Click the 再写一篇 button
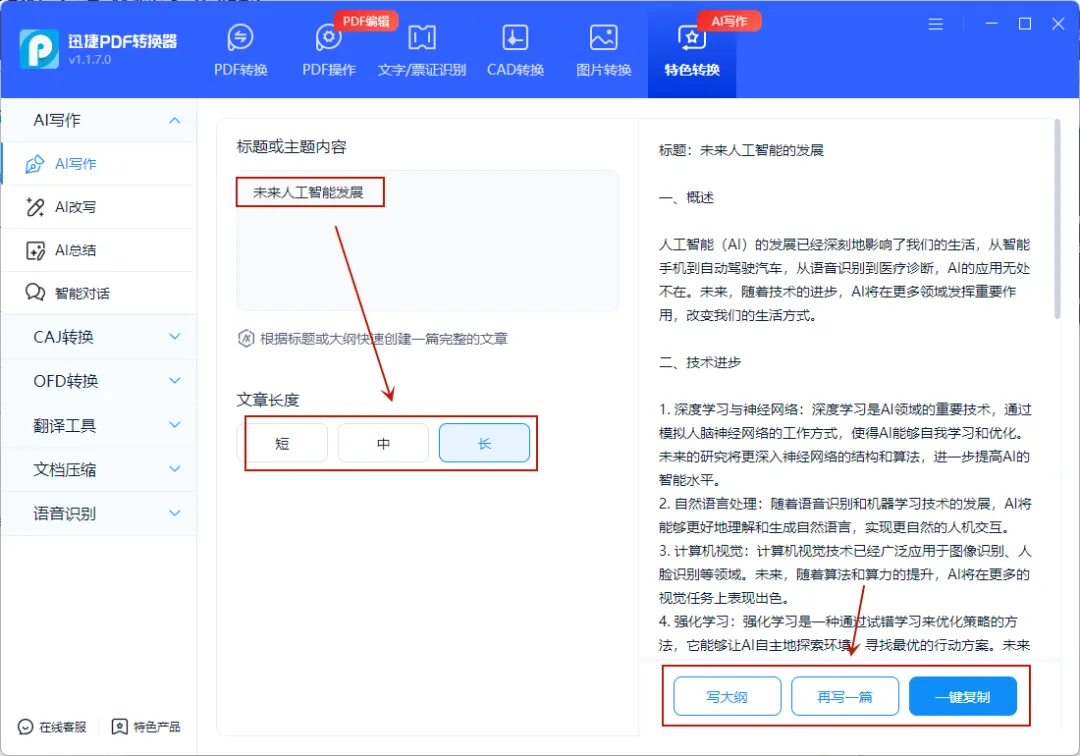This screenshot has width=1080, height=756. 845,697
